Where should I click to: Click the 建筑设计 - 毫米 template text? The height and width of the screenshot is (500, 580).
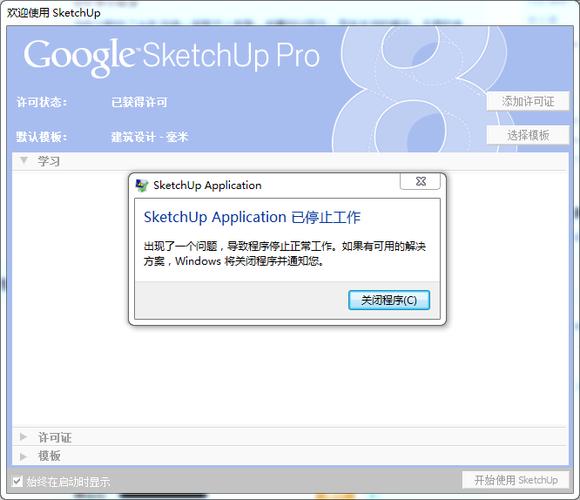[149, 137]
